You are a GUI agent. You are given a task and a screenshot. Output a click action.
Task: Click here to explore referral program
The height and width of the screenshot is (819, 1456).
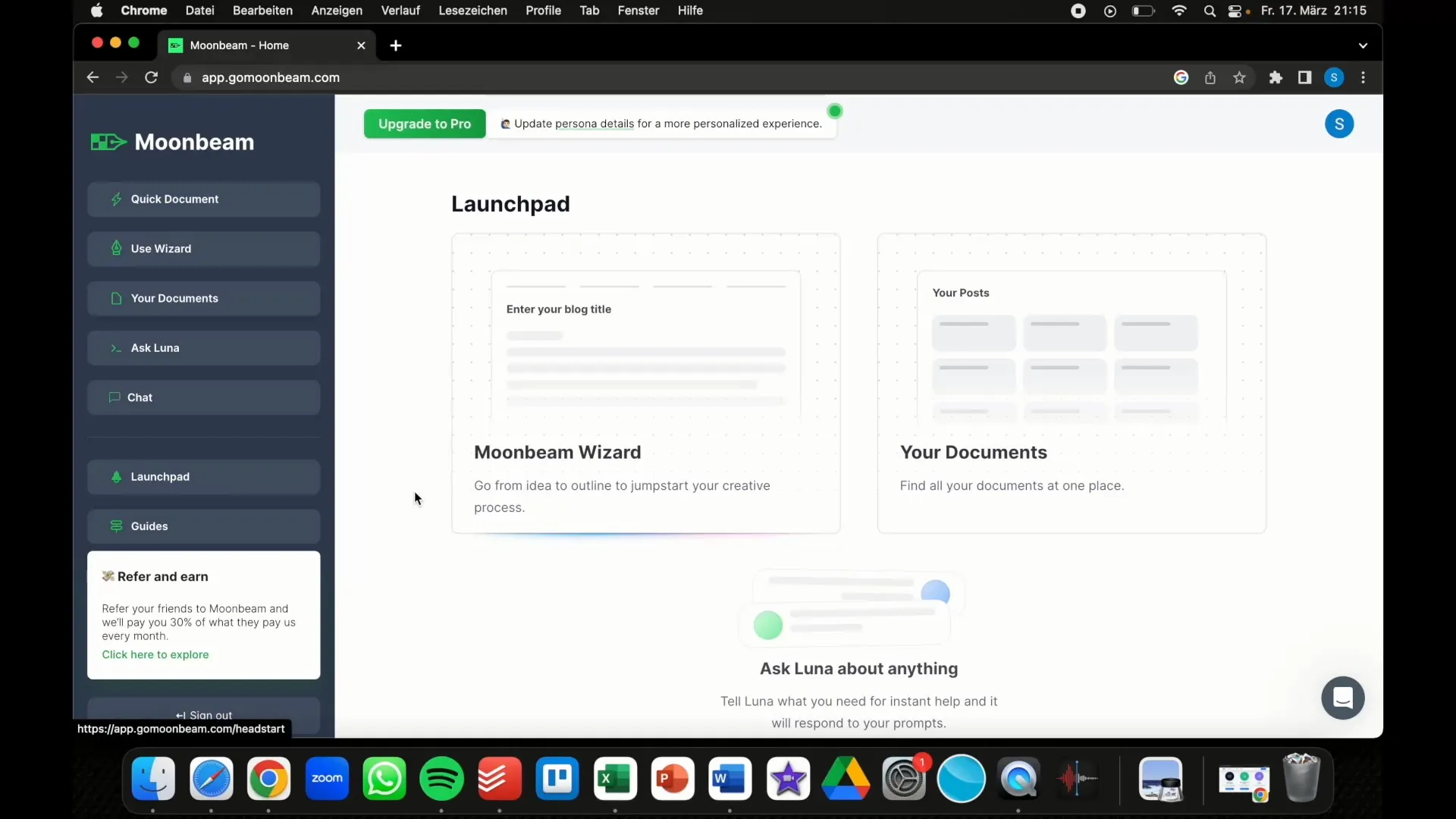(155, 654)
